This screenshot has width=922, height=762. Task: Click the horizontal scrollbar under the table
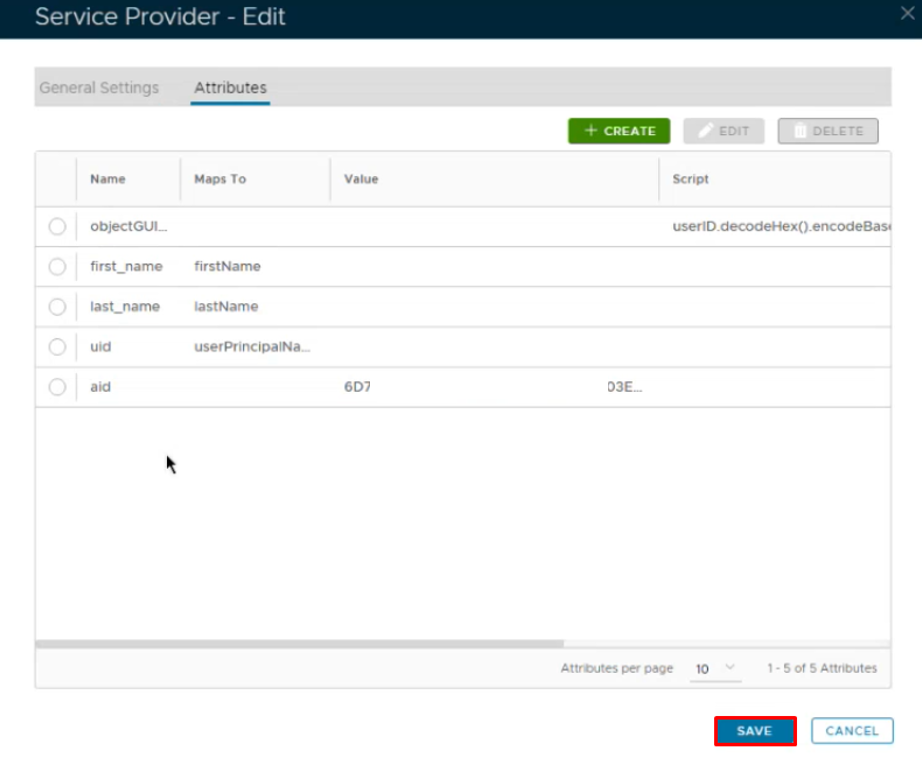point(300,644)
